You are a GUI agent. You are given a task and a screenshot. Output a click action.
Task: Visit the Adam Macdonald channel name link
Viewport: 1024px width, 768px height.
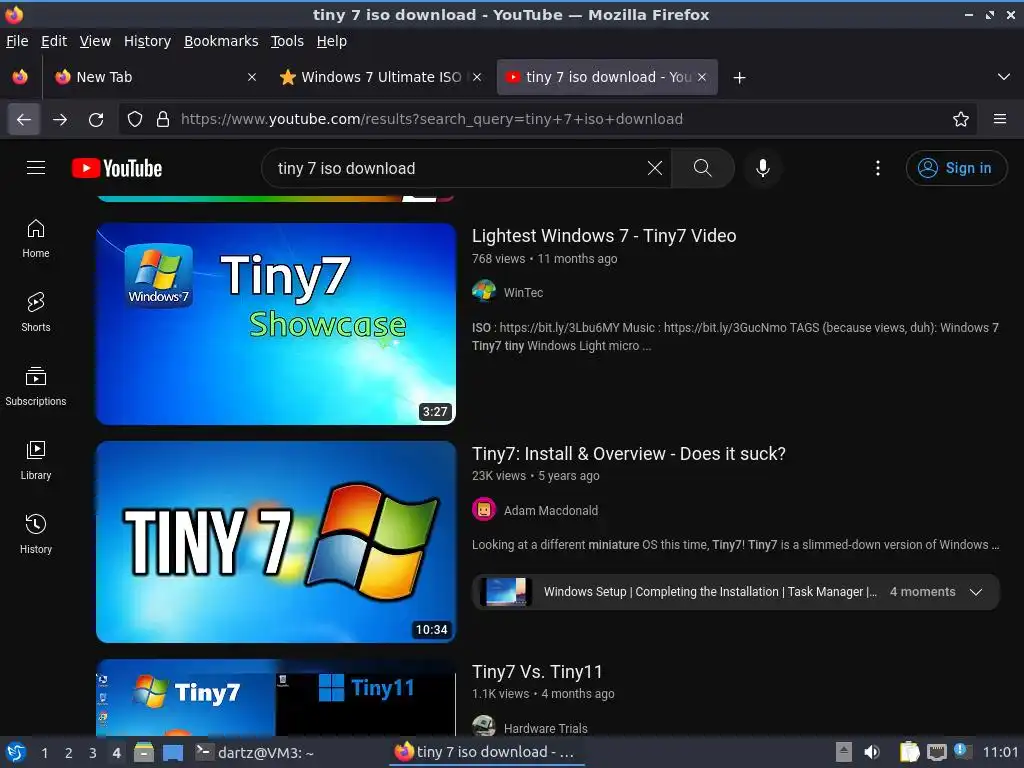pyautogui.click(x=551, y=511)
